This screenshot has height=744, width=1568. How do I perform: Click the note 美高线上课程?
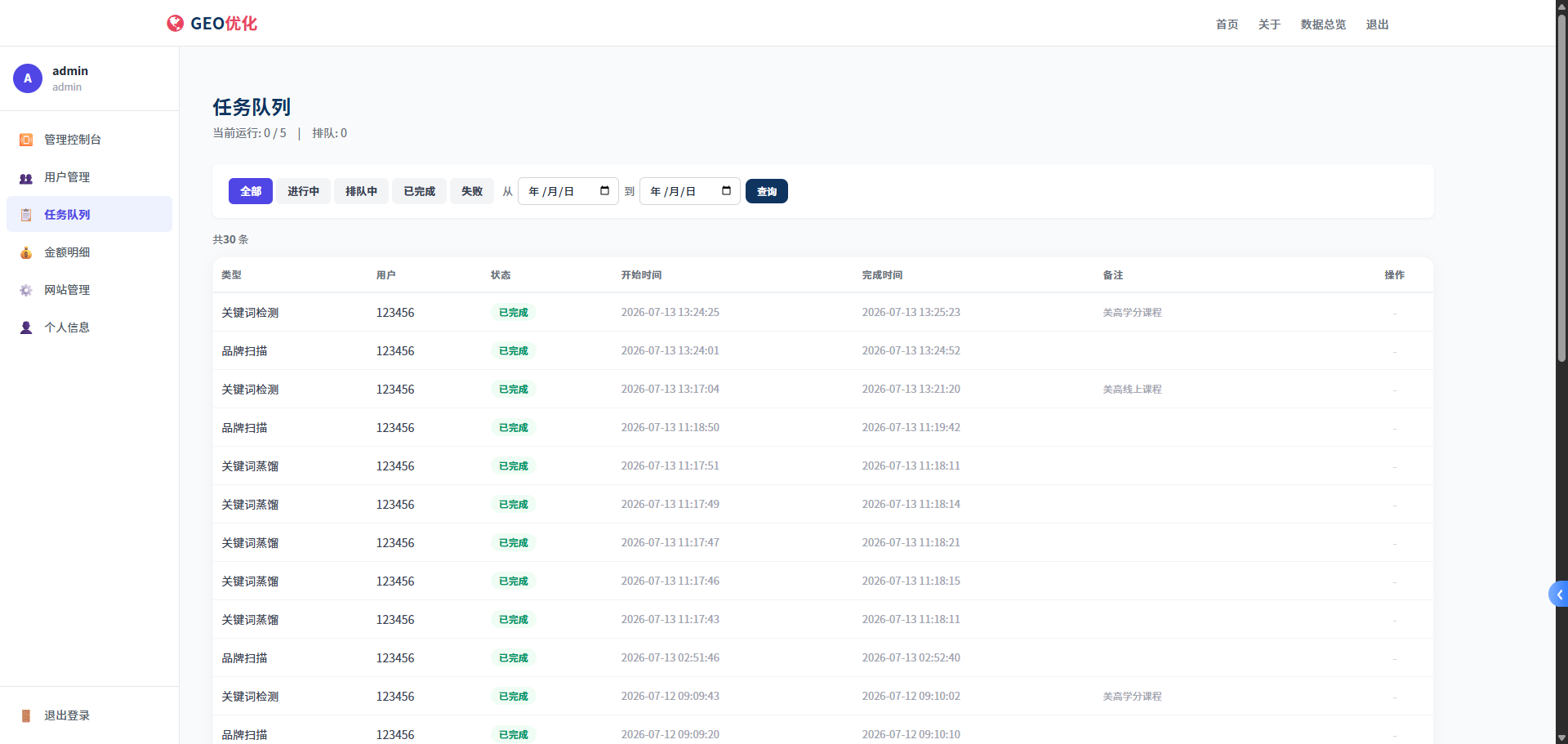[x=1132, y=390]
